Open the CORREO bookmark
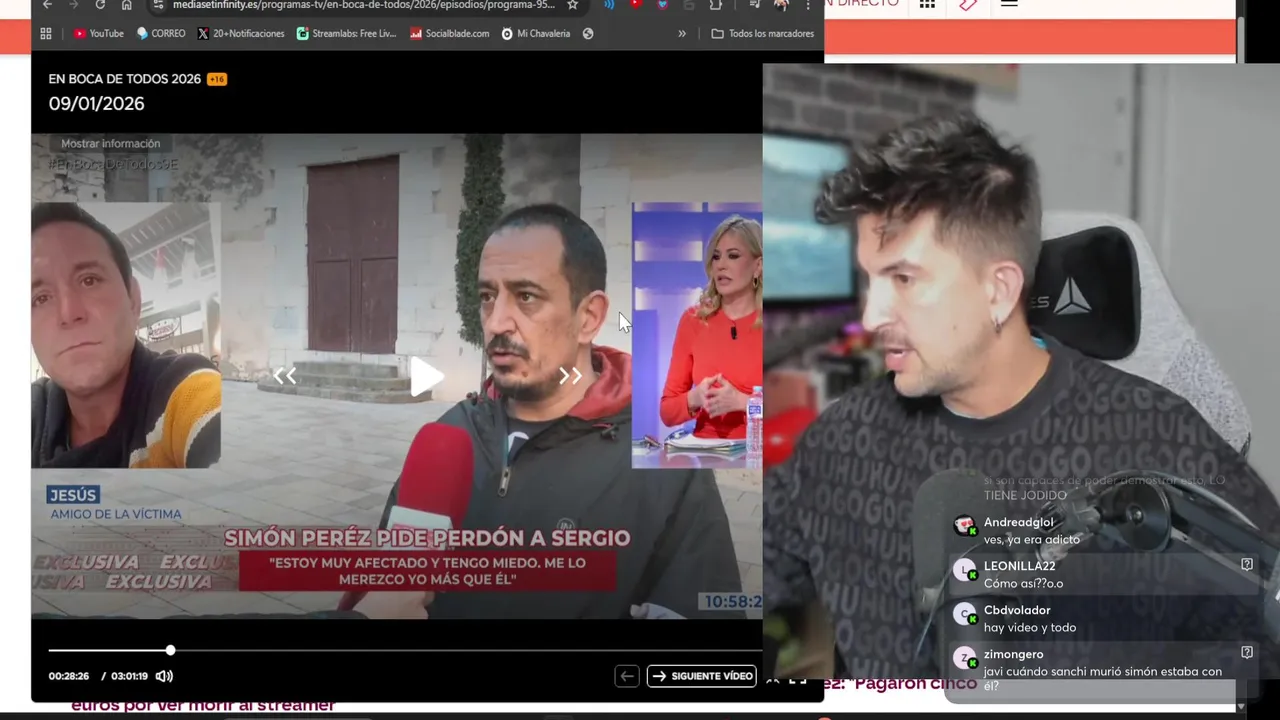 [x=161, y=33]
